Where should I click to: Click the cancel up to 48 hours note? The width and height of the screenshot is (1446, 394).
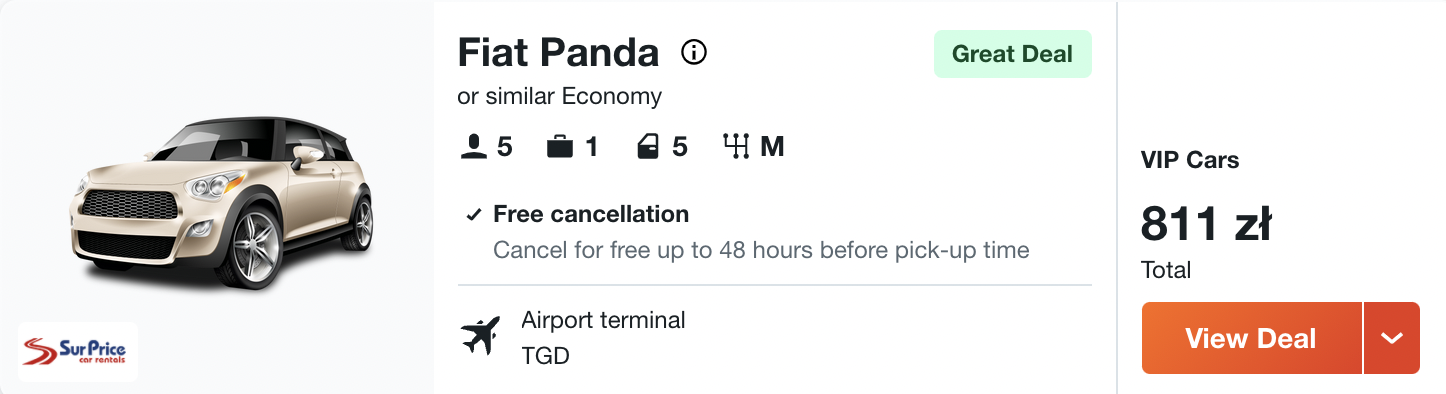(x=761, y=250)
